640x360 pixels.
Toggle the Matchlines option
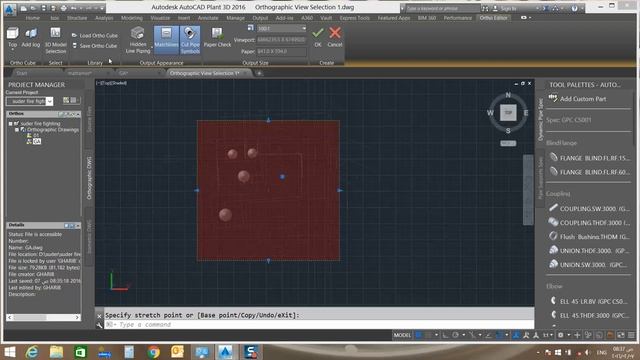click(x=166, y=39)
